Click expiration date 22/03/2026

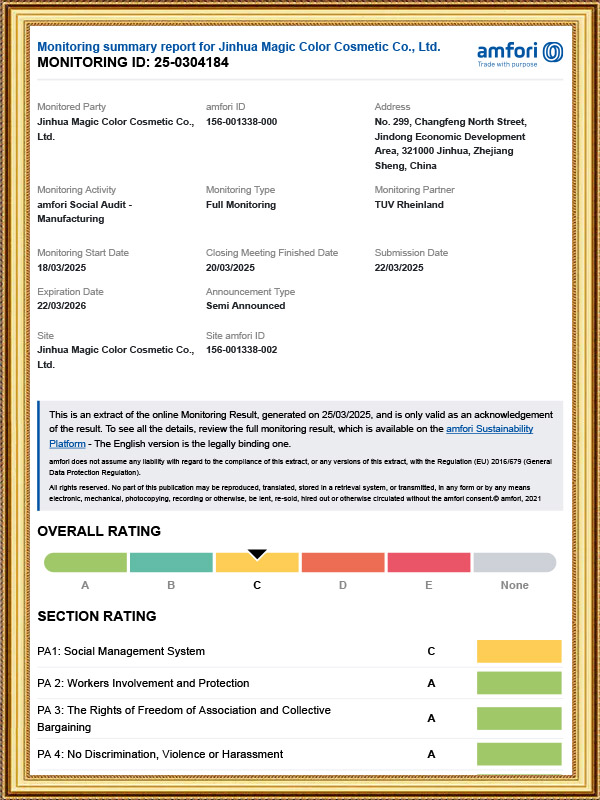coord(61,306)
